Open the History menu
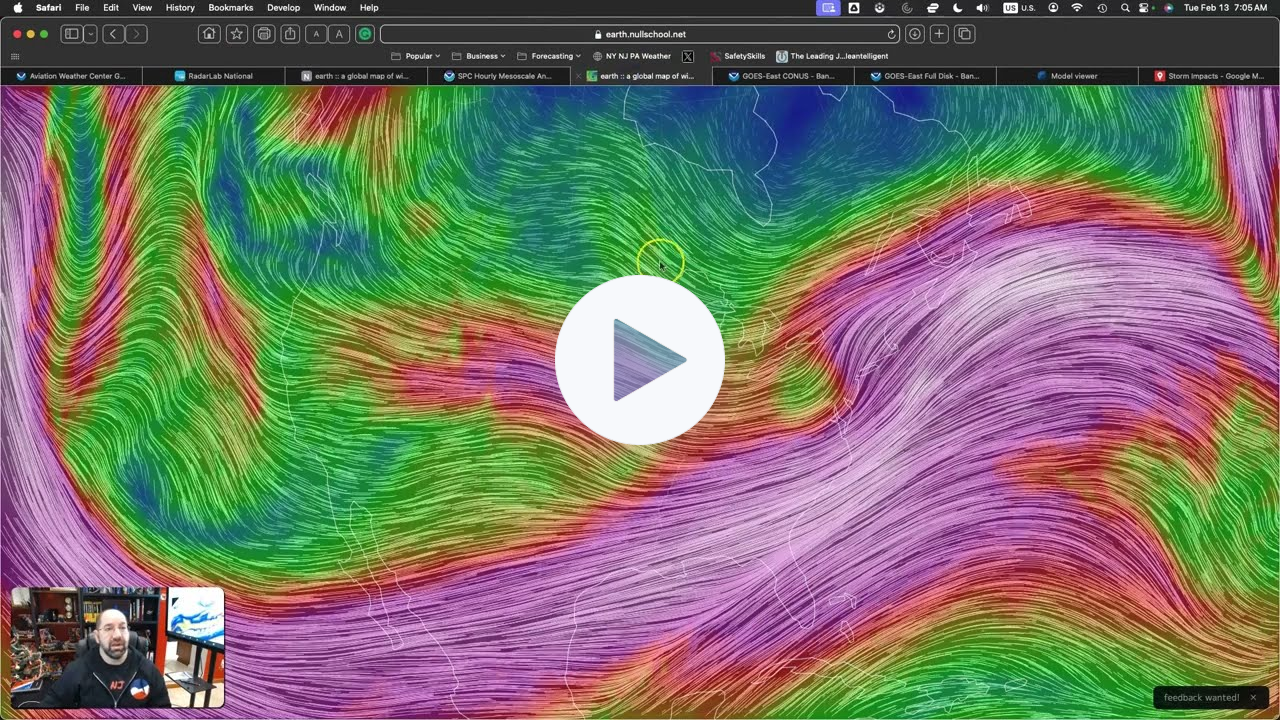1280x720 pixels. point(180,8)
